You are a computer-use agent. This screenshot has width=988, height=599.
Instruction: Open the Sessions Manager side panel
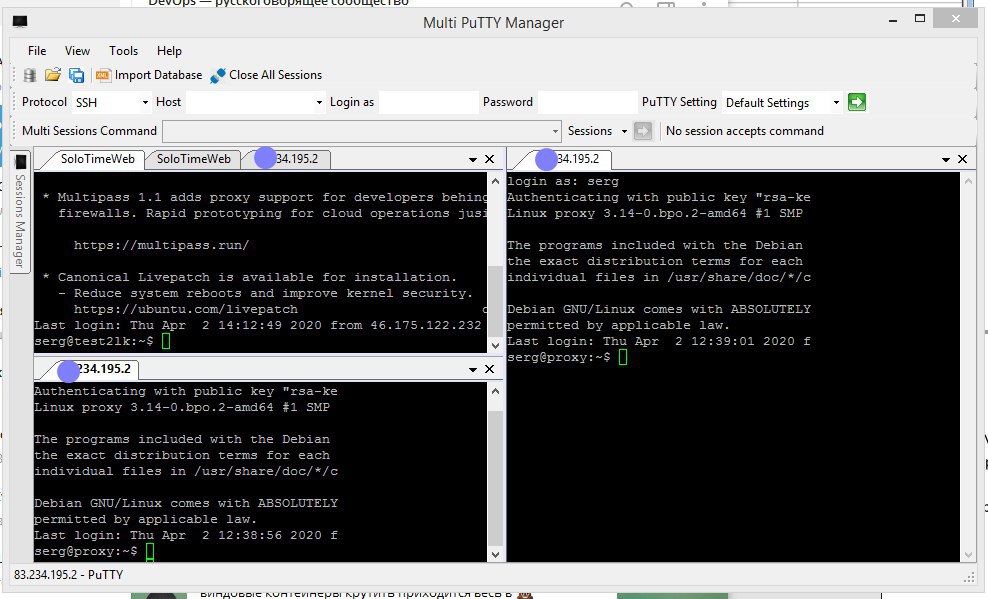coord(20,211)
